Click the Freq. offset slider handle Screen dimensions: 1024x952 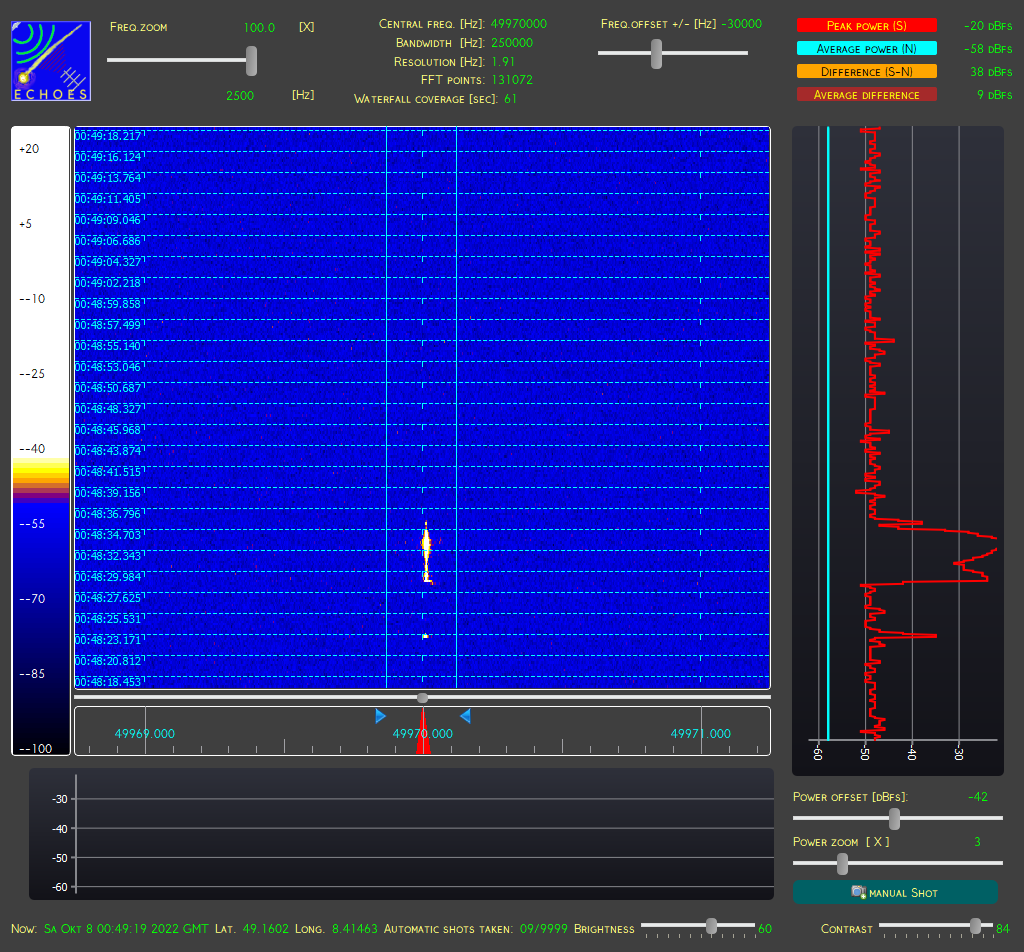pyautogui.click(x=656, y=54)
